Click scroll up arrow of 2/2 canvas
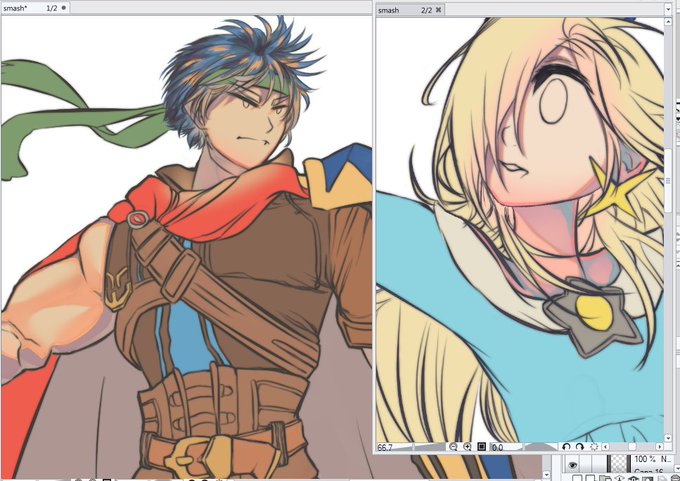This screenshot has width=680, height=481. 669,21
